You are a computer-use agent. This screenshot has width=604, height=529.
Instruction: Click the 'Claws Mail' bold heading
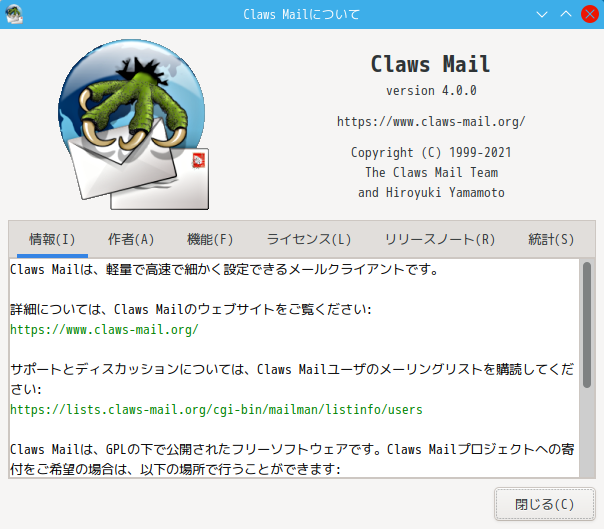[430, 64]
